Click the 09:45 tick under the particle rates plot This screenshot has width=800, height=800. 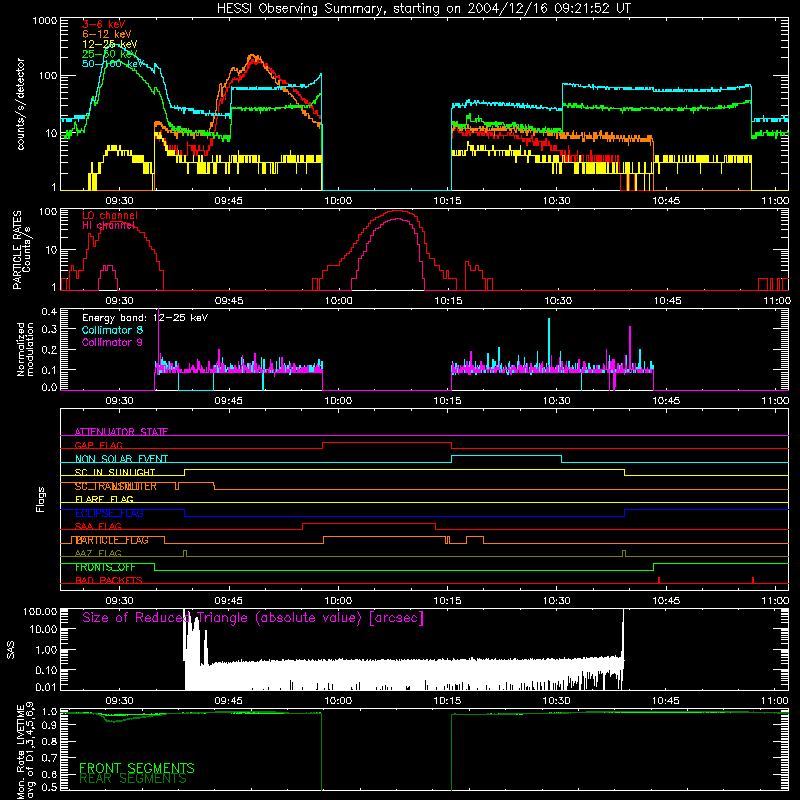click(229, 301)
